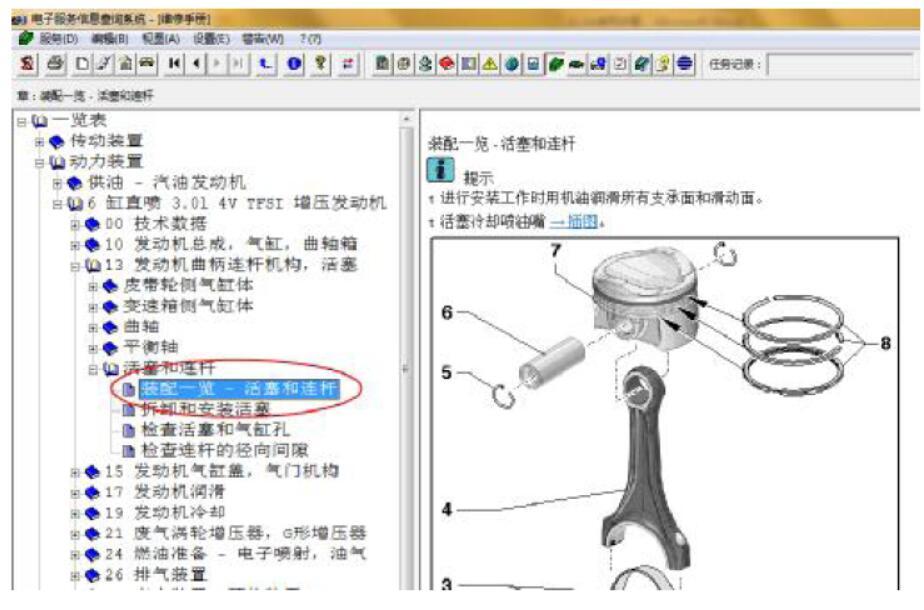Click the printer icon in the toolbar
This screenshot has height=610, width=924.
56,64
